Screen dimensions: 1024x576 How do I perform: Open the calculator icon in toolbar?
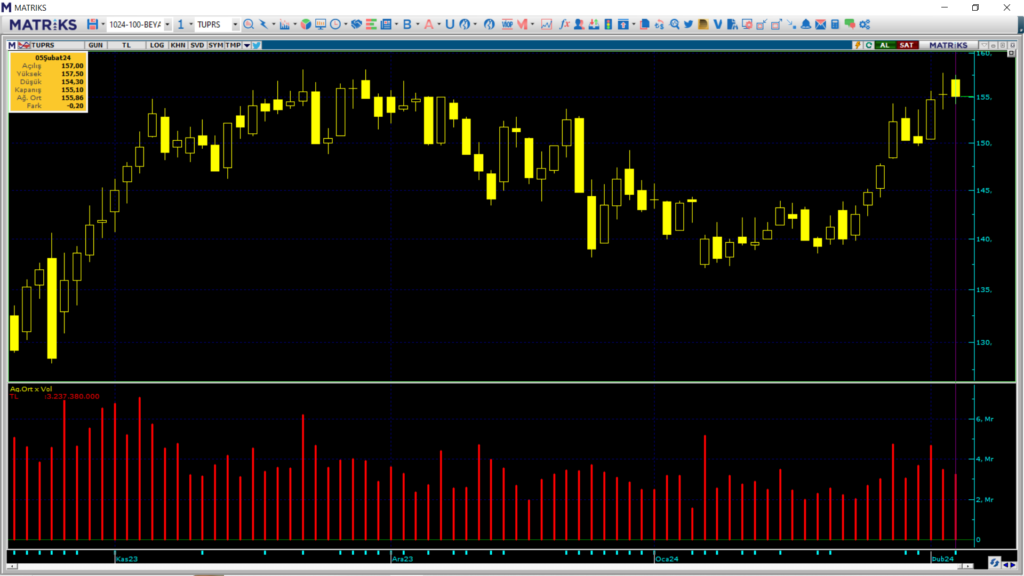click(837, 24)
